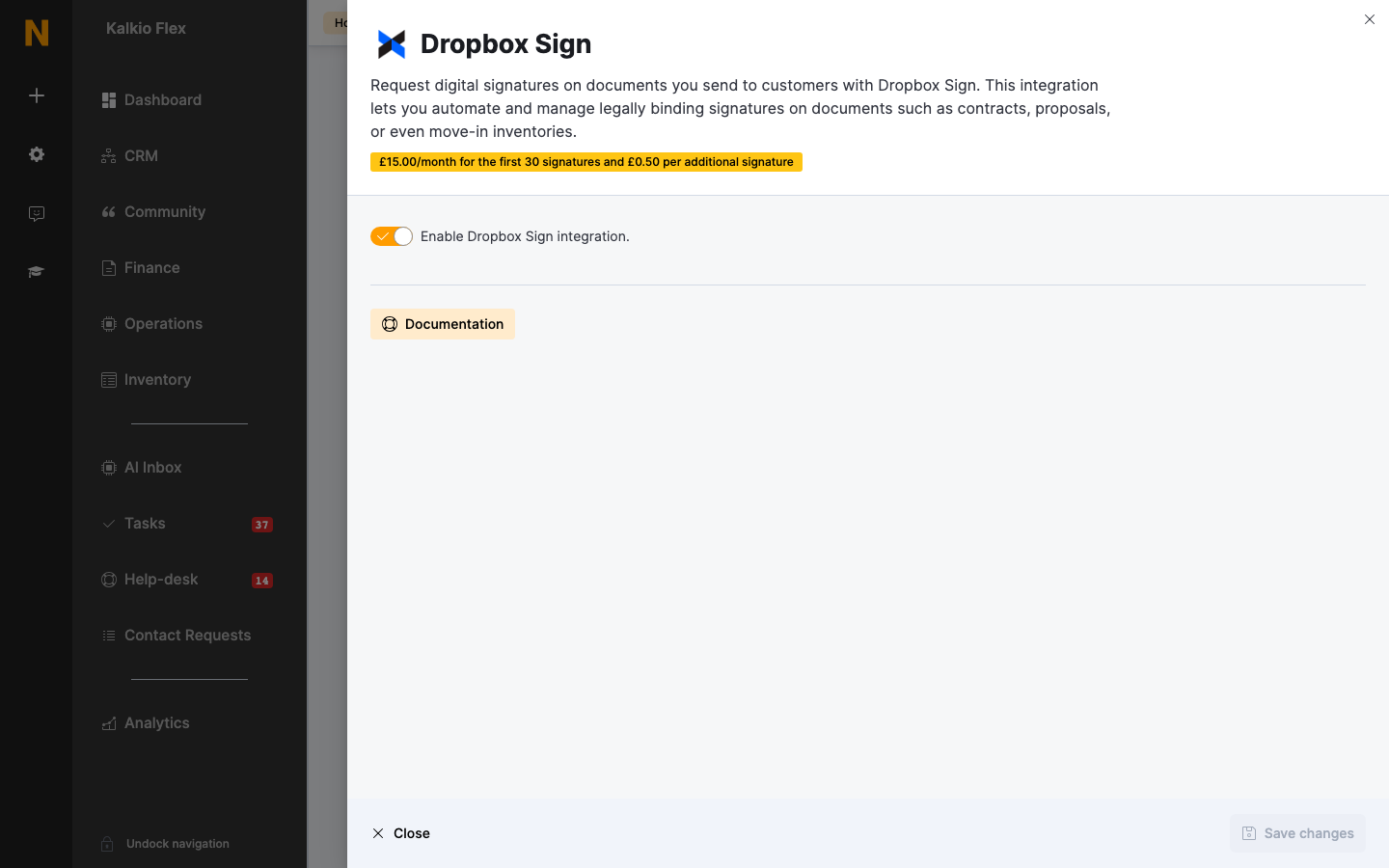The width and height of the screenshot is (1389, 868).
Task: Click the Tasks checkmark icon
Action: coord(109,524)
